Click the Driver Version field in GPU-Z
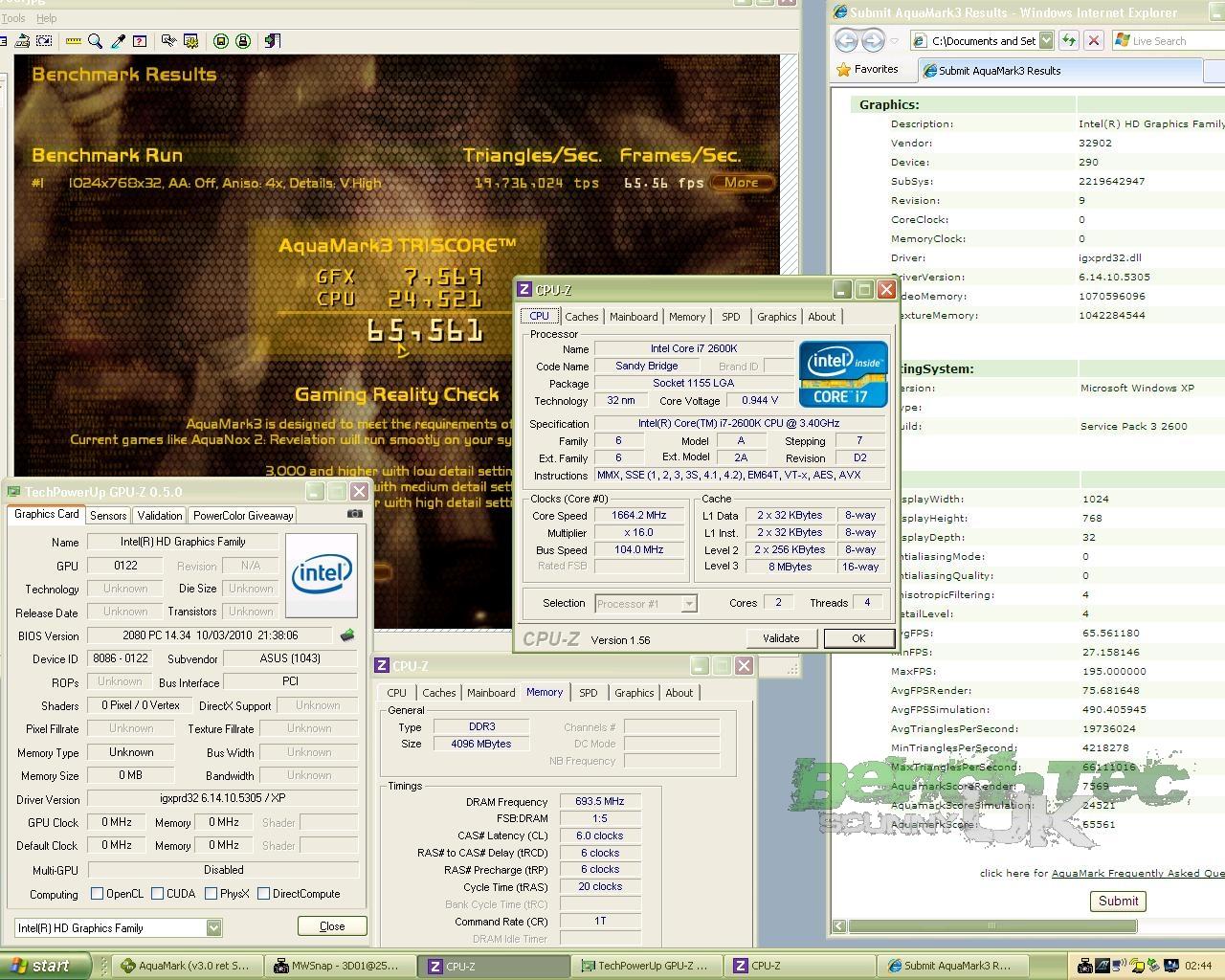The height and width of the screenshot is (980, 1225). 223,798
